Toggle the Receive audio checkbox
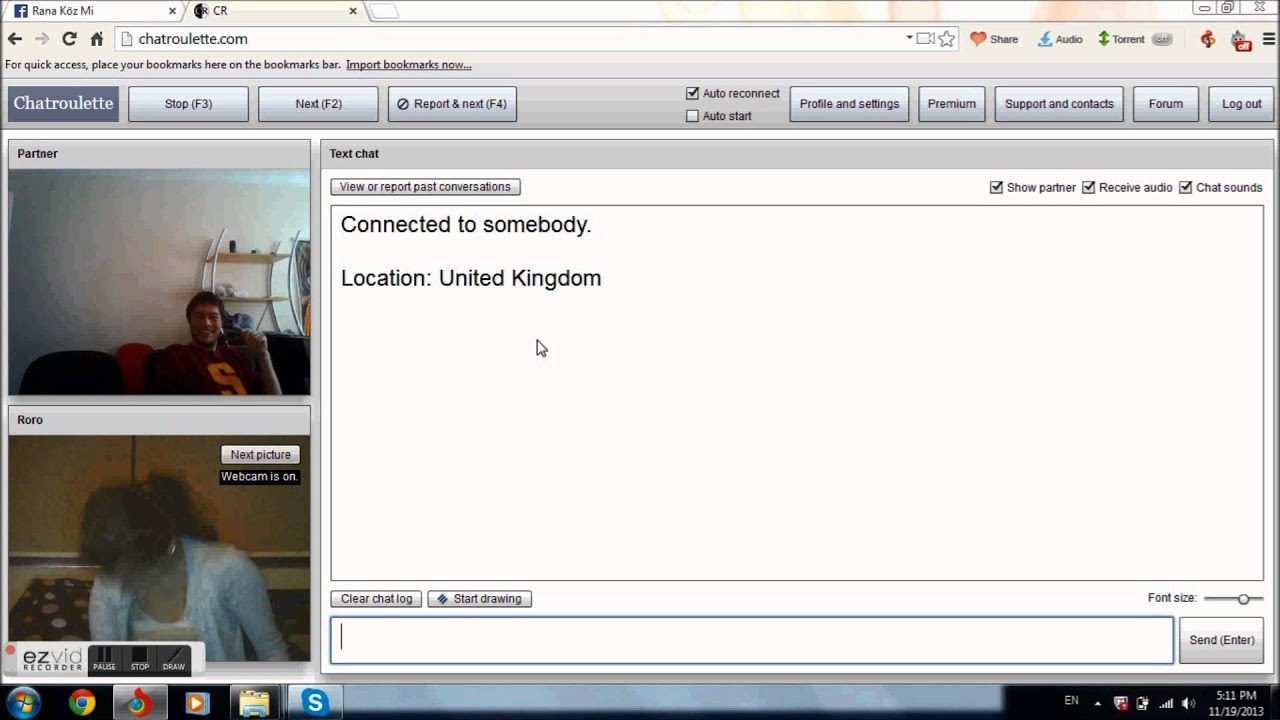 1088,187
